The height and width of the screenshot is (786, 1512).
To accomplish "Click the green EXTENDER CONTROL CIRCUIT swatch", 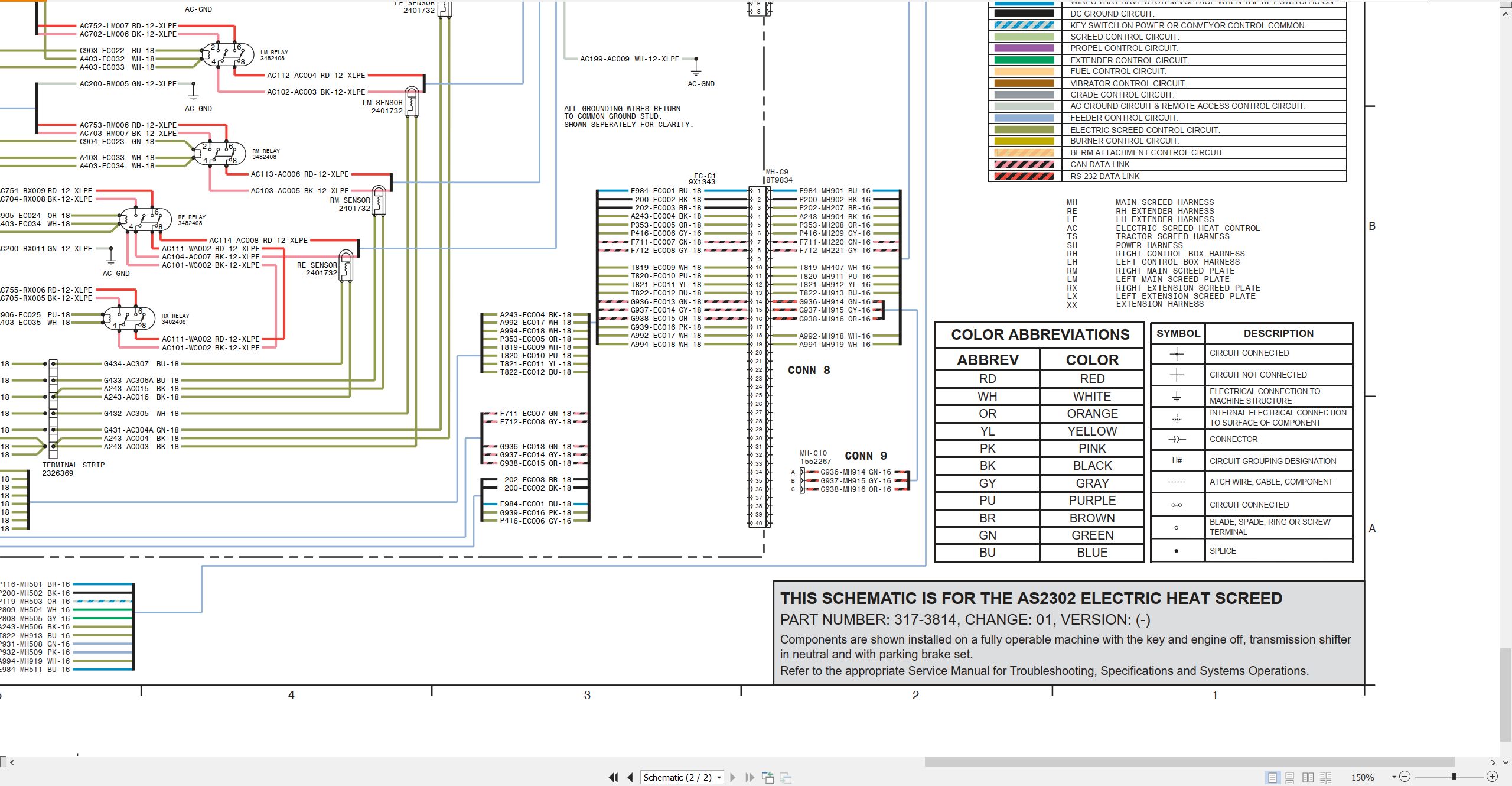I will [x=1024, y=60].
